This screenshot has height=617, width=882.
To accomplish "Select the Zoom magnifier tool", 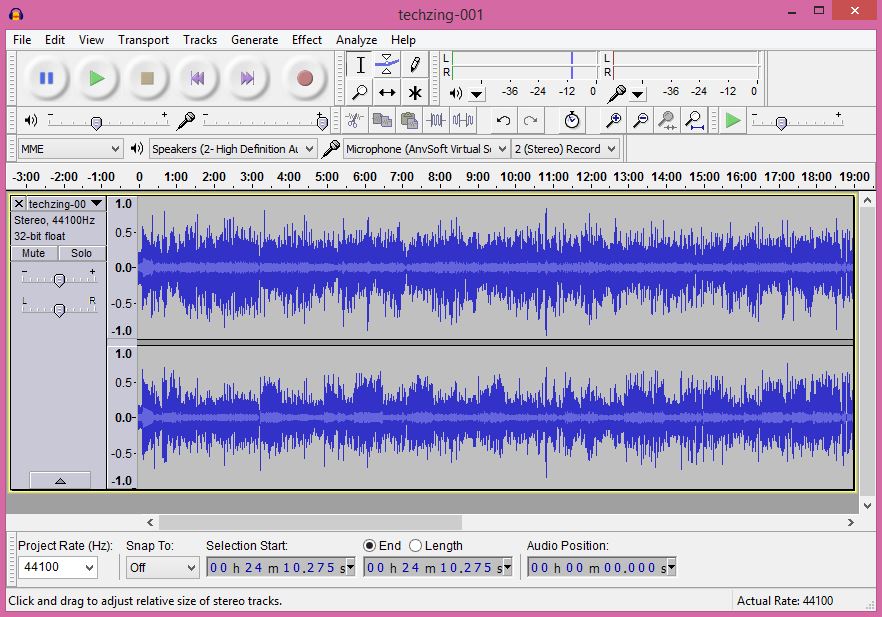I will point(360,92).
